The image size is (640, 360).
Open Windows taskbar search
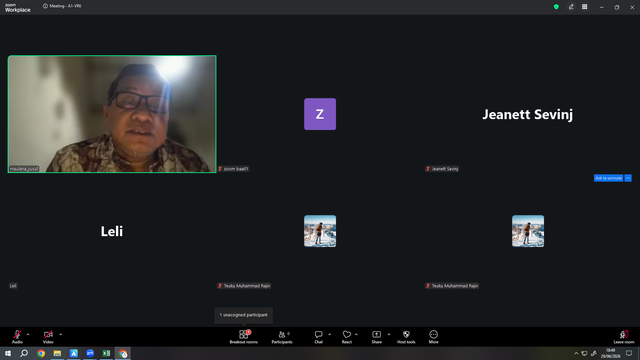pos(24,353)
